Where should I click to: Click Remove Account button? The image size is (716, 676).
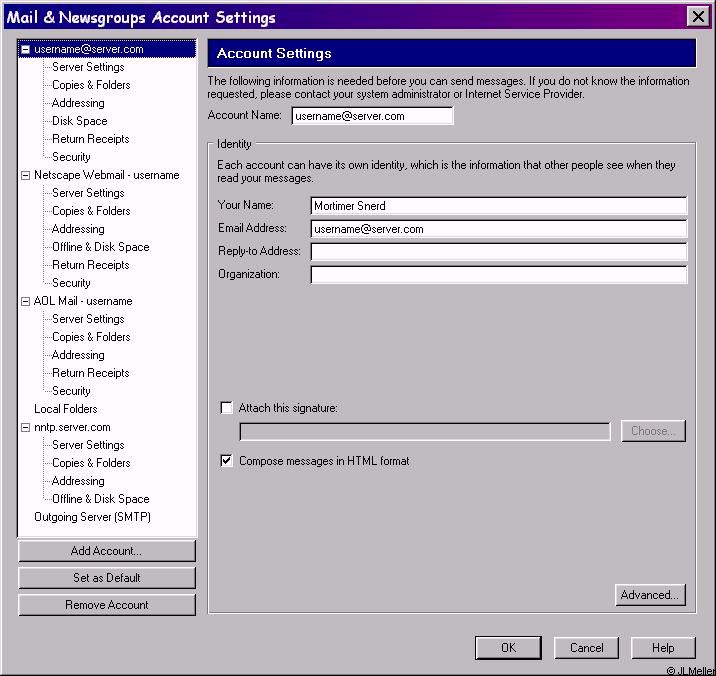(106, 605)
